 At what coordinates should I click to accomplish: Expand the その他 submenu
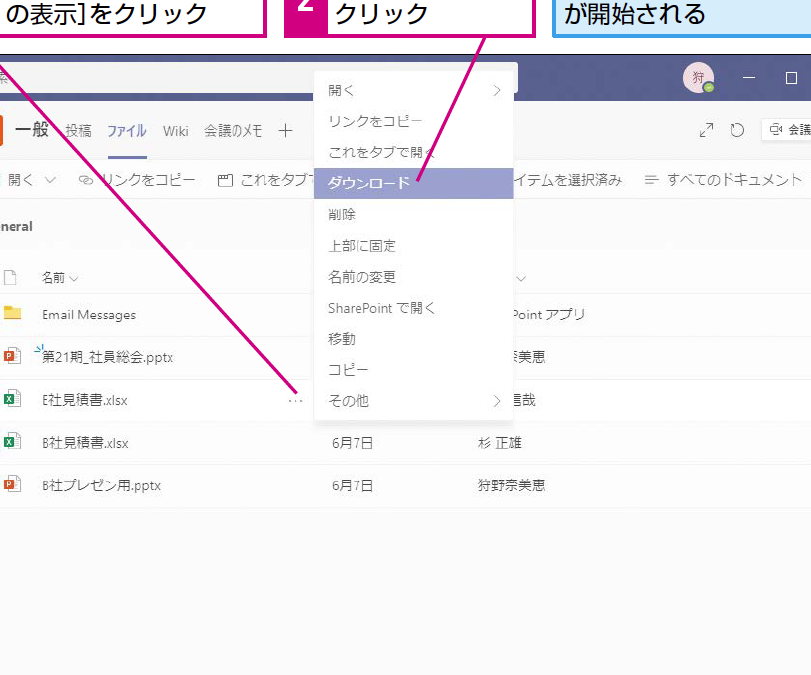[x=497, y=401]
